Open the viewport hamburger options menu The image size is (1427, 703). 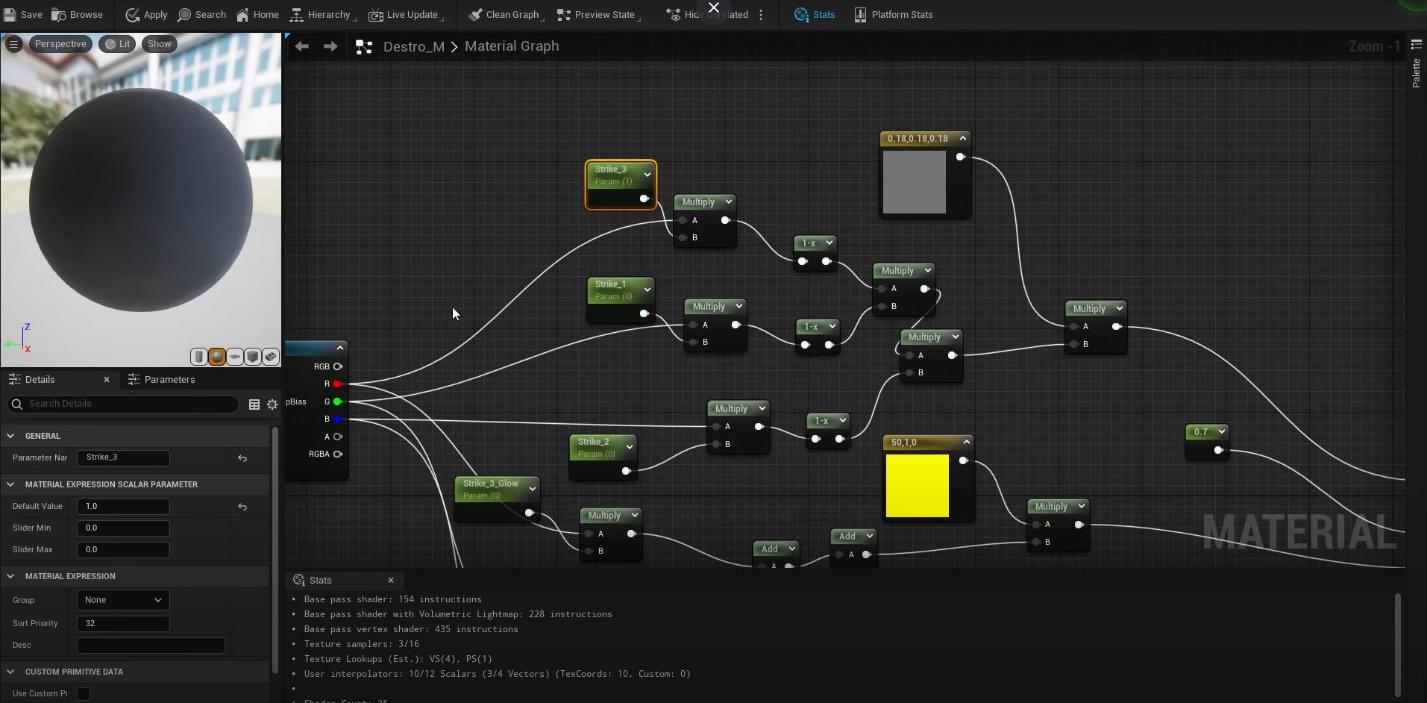pos(14,44)
